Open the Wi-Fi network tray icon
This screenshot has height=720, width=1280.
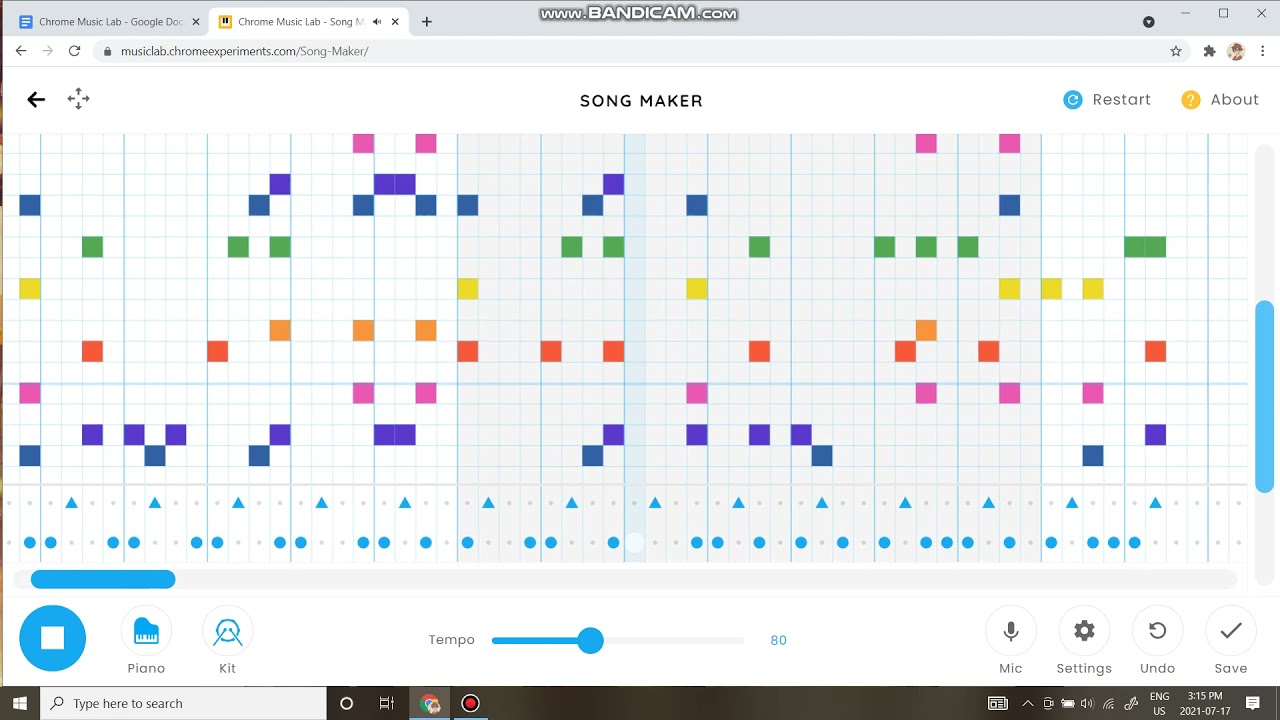click(1109, 703)
